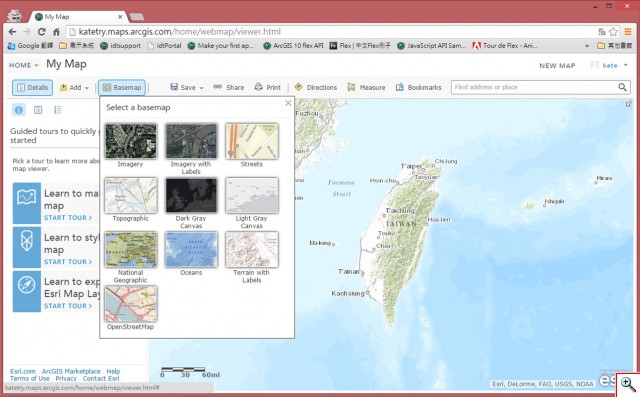The image size is (640, 397).
Task: Open the Esri.com footer link
Action: tap(23, 371)
